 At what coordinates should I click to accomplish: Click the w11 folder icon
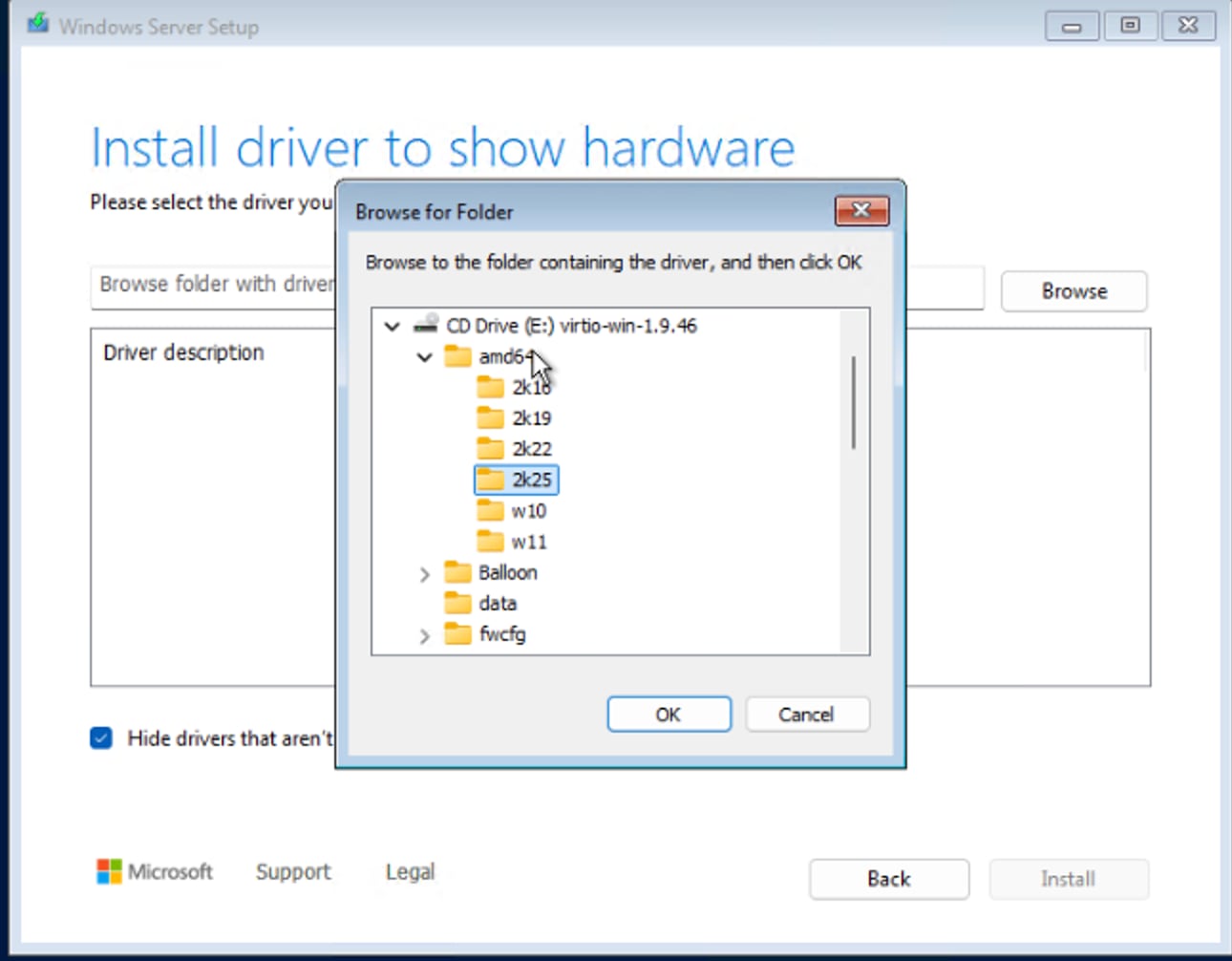click(491, 541)
